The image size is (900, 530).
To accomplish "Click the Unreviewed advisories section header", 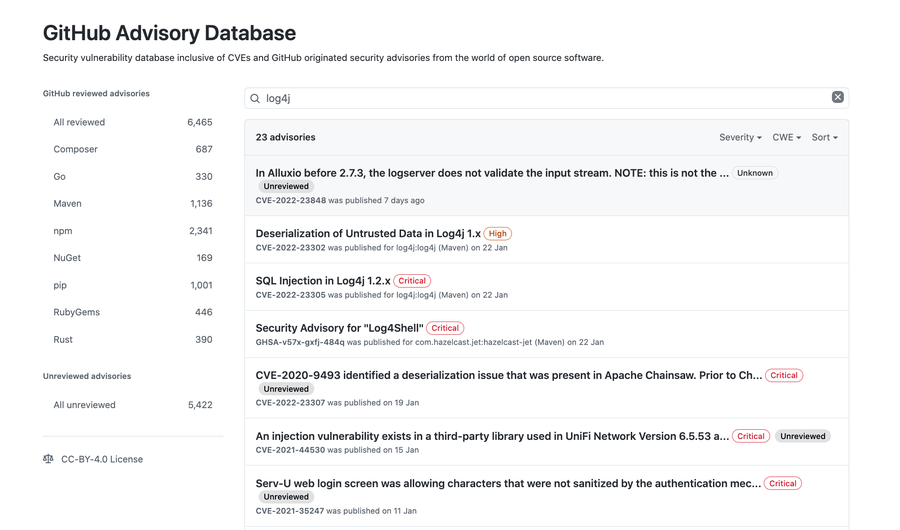I will pyautogui.click(x=87, y=376).
